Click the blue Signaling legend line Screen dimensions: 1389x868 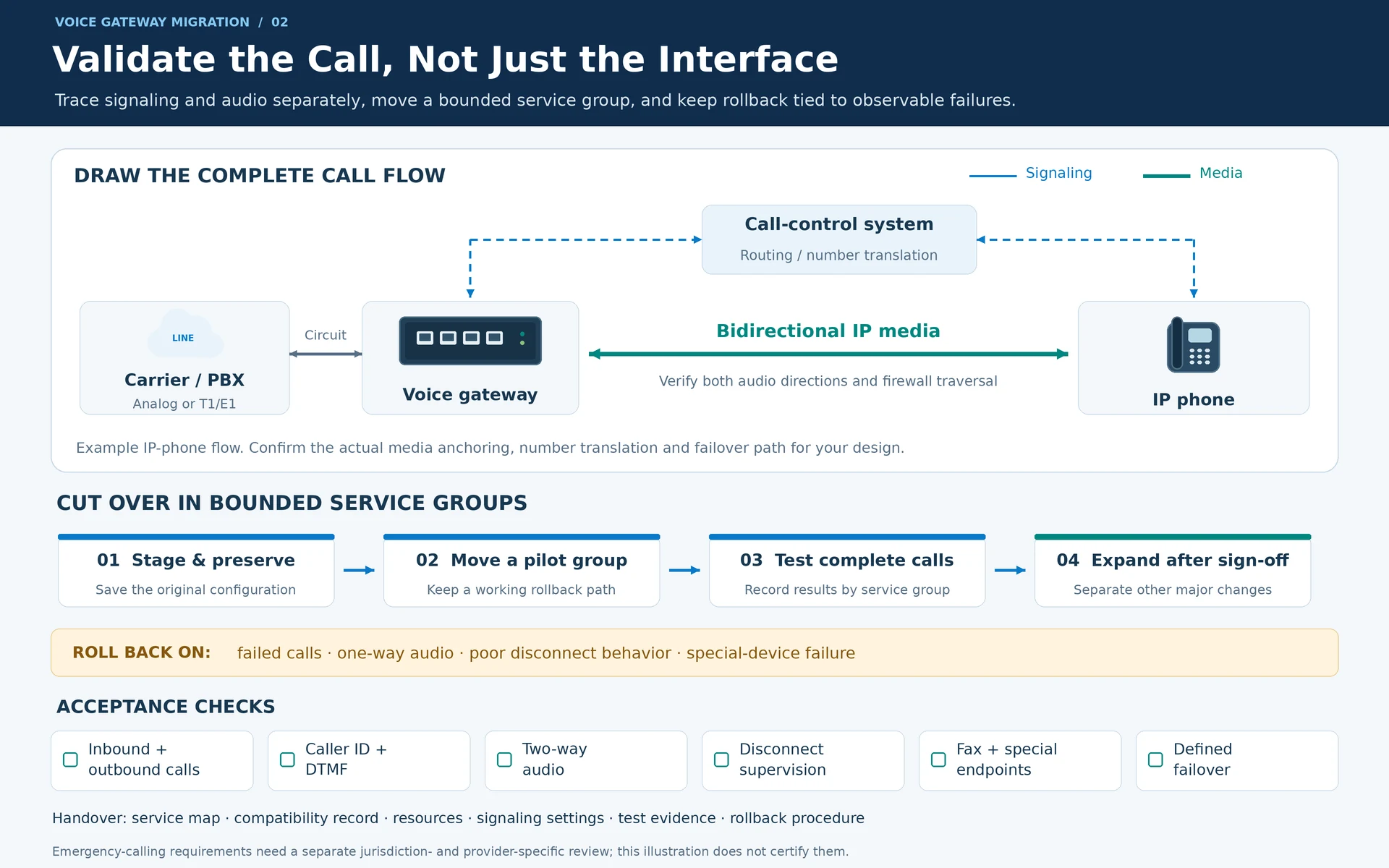tap(993, 176)
